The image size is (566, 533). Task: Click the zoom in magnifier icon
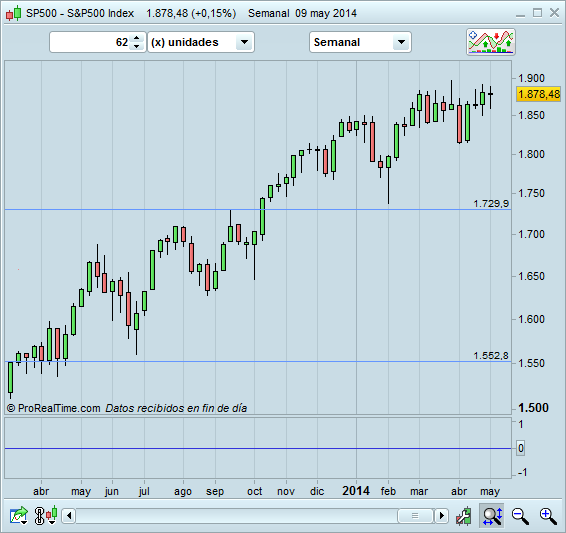click(x=548, y=516)
